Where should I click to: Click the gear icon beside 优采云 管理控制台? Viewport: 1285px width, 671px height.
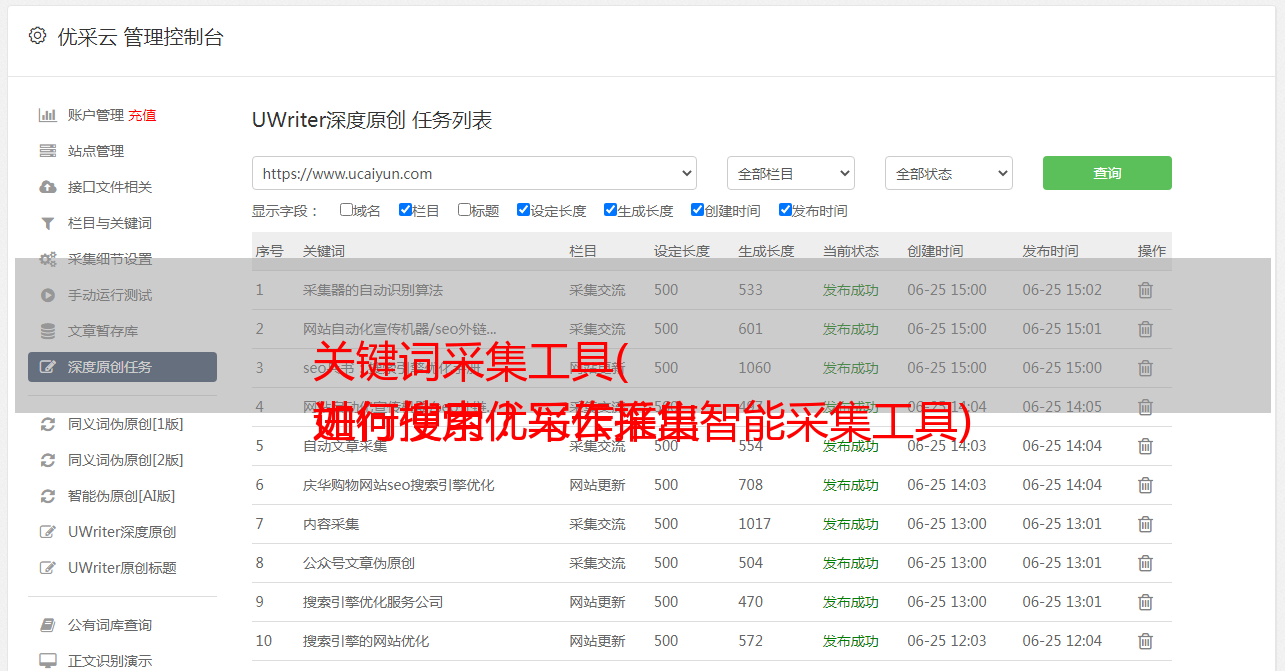[37, 36]
